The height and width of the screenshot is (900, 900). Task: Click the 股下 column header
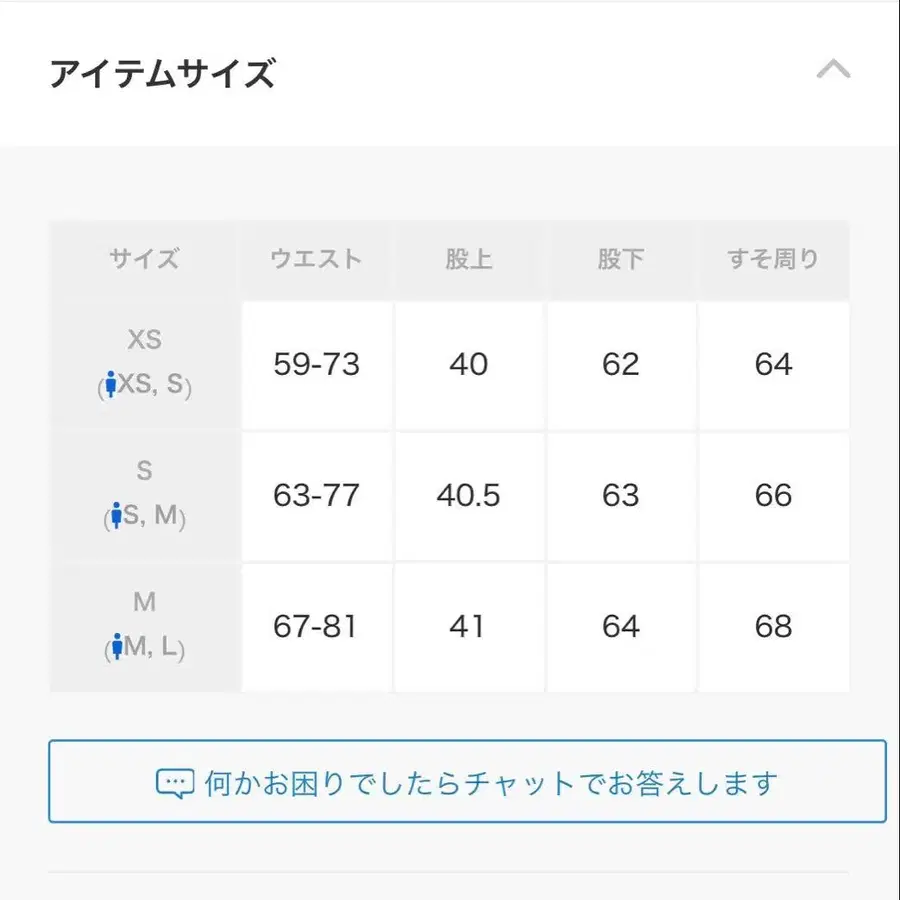[x=620, y=258]
